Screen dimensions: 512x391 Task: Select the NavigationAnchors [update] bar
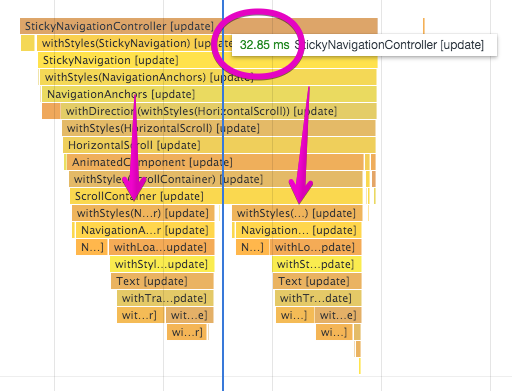(209, 94)
